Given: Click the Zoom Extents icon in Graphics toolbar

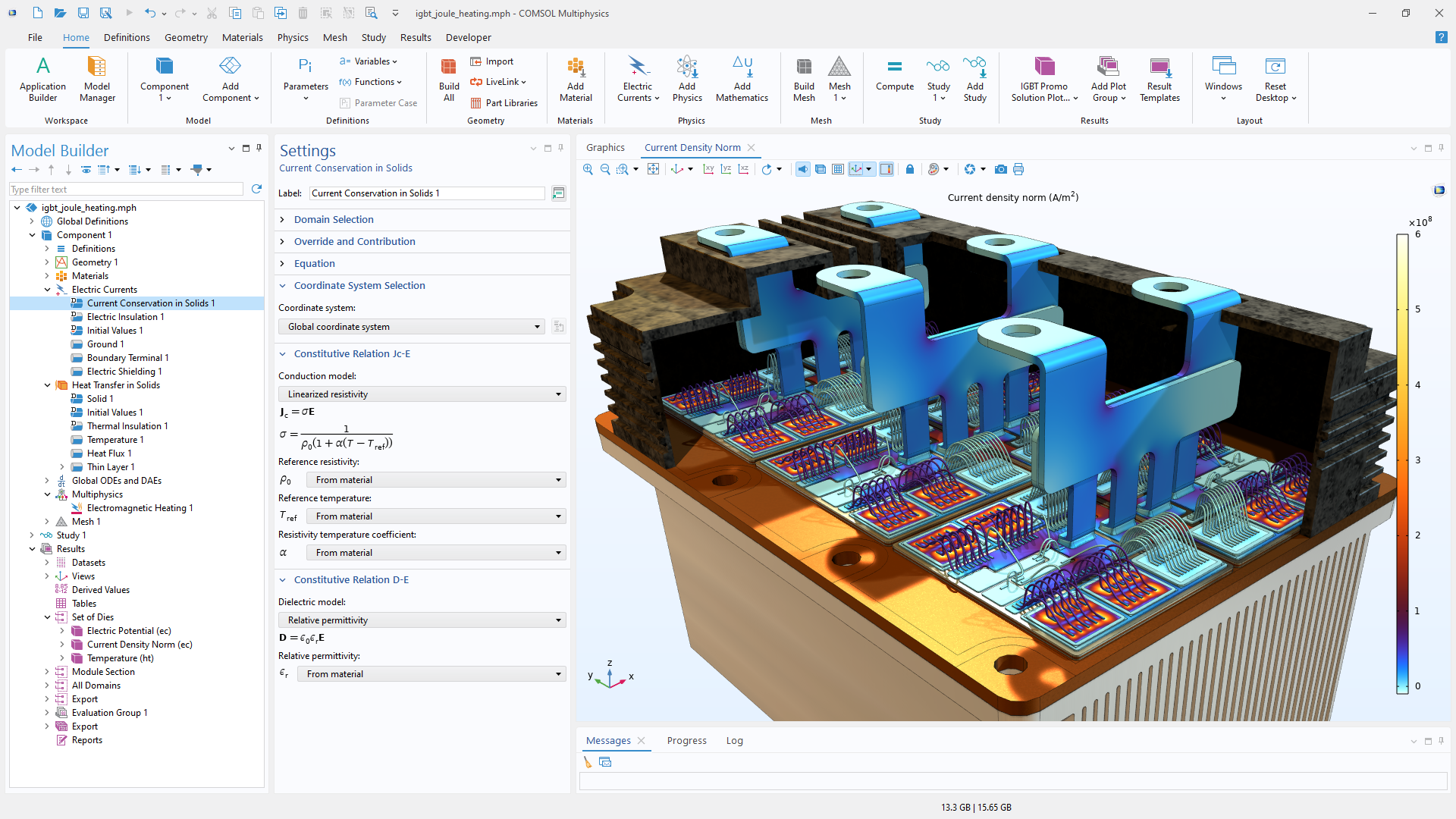Looking at the screenshot, I should (653, 169).
